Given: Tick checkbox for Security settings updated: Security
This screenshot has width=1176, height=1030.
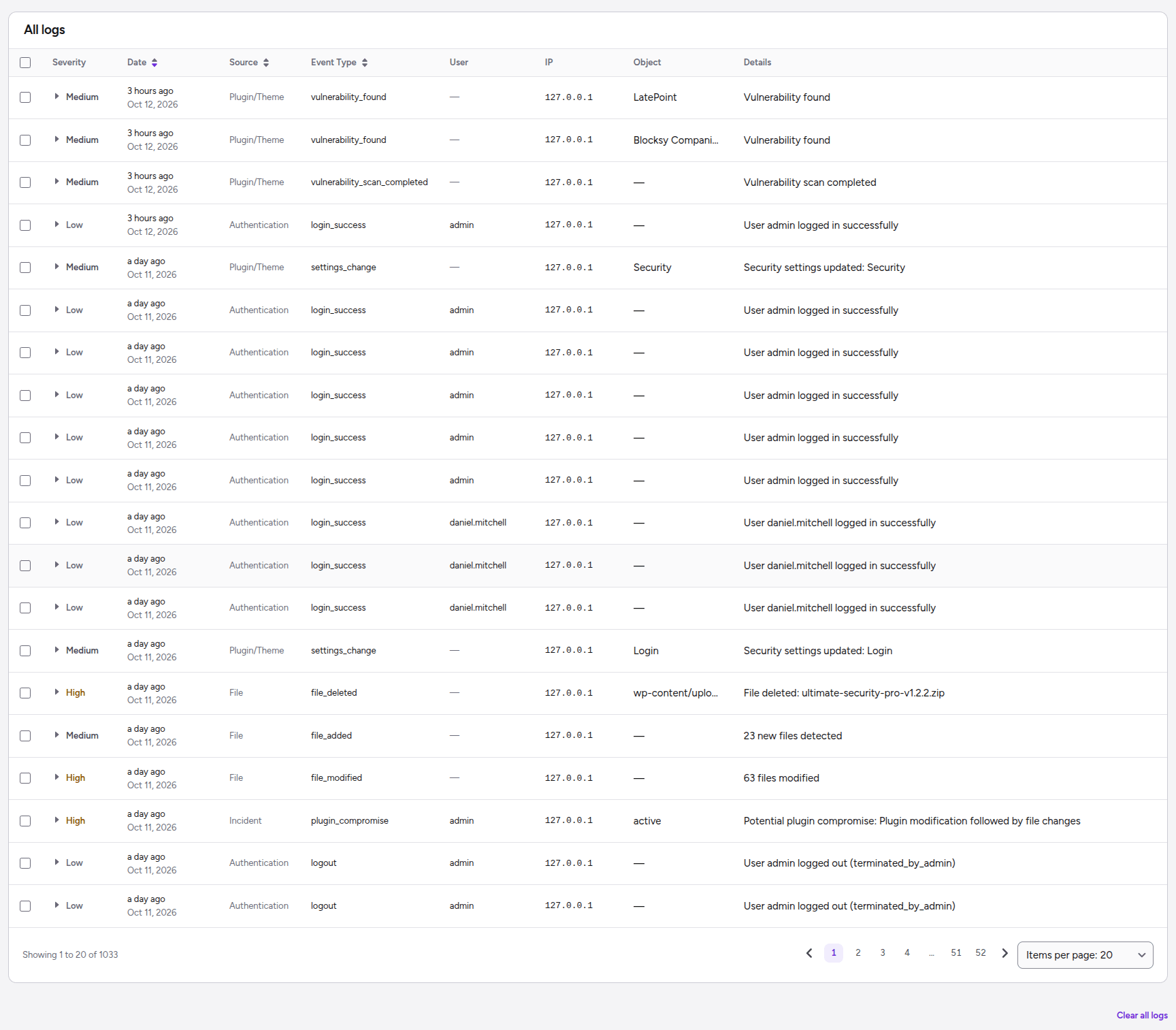Looking at the screenshot, I should coord(25,268).
